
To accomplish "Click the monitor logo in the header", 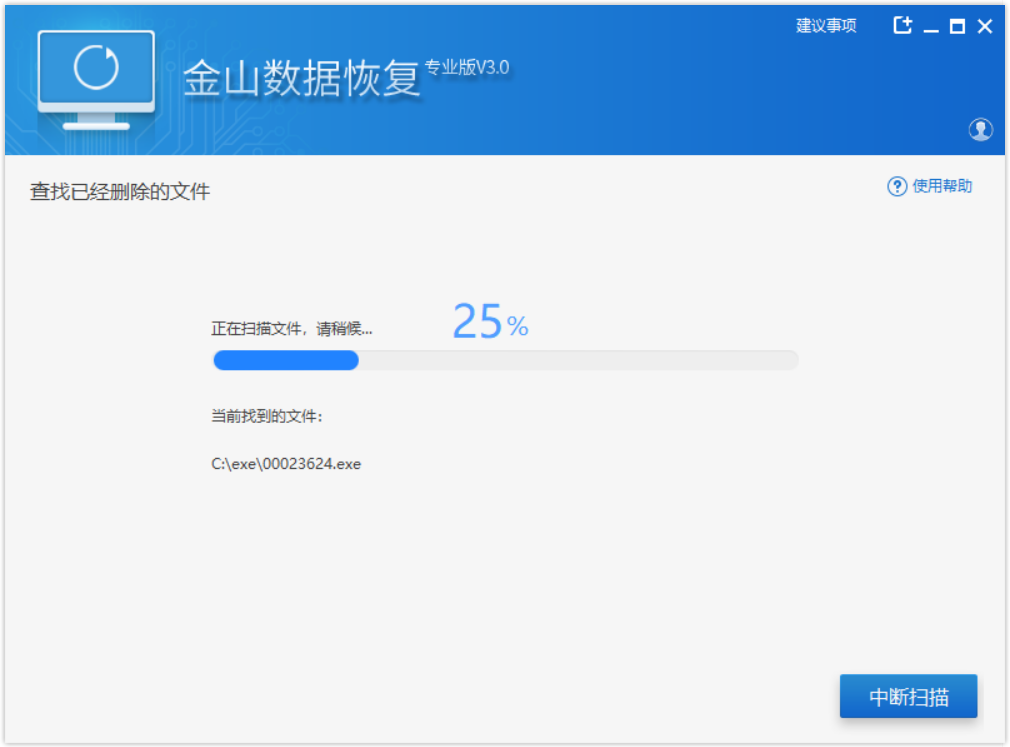I will pyautogui.click(x=96, y=80).
